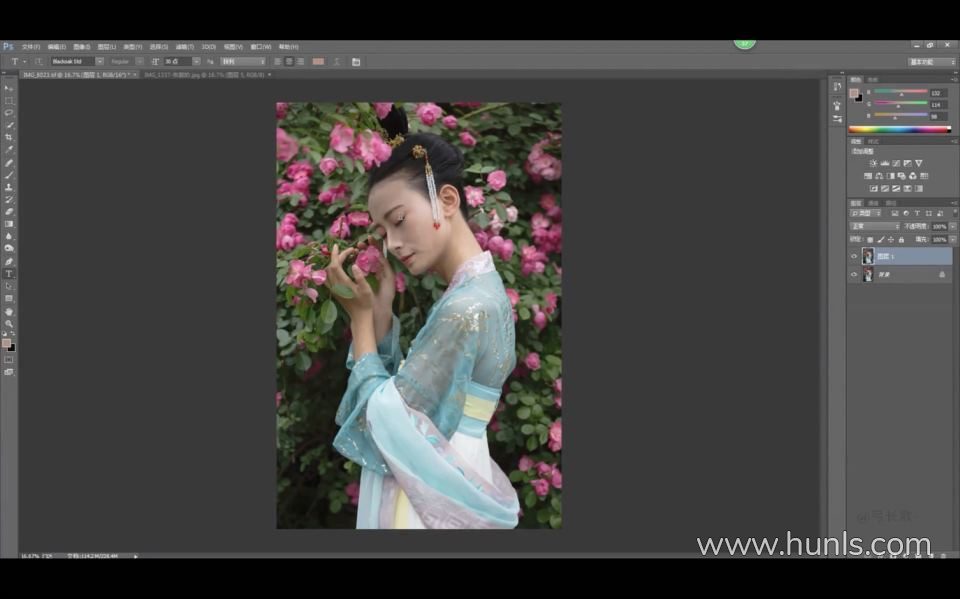The image size is (960, 599).
Task: Open the Layer menu
Action: tap(107, 47)
